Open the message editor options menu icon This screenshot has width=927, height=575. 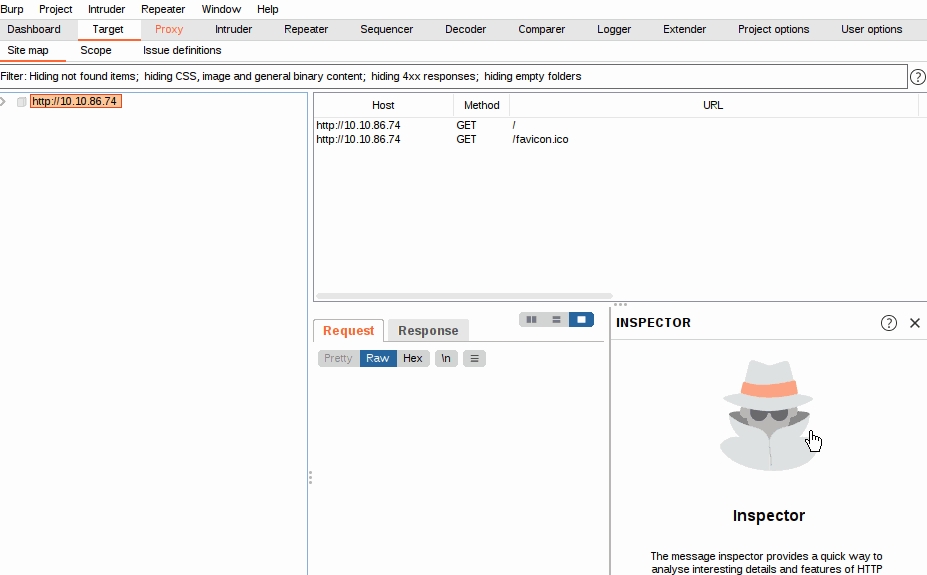tap(475, 358)
